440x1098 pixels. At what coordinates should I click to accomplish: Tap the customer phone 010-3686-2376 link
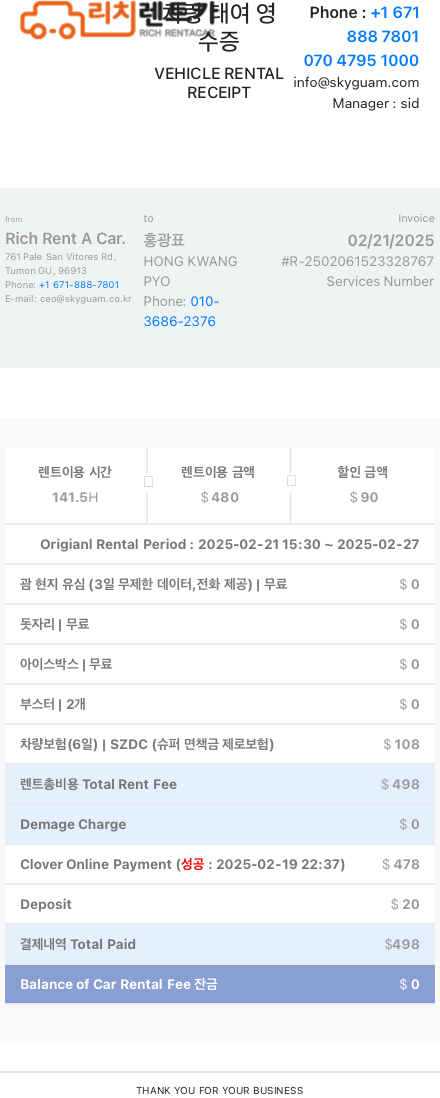tap(181, 312)
